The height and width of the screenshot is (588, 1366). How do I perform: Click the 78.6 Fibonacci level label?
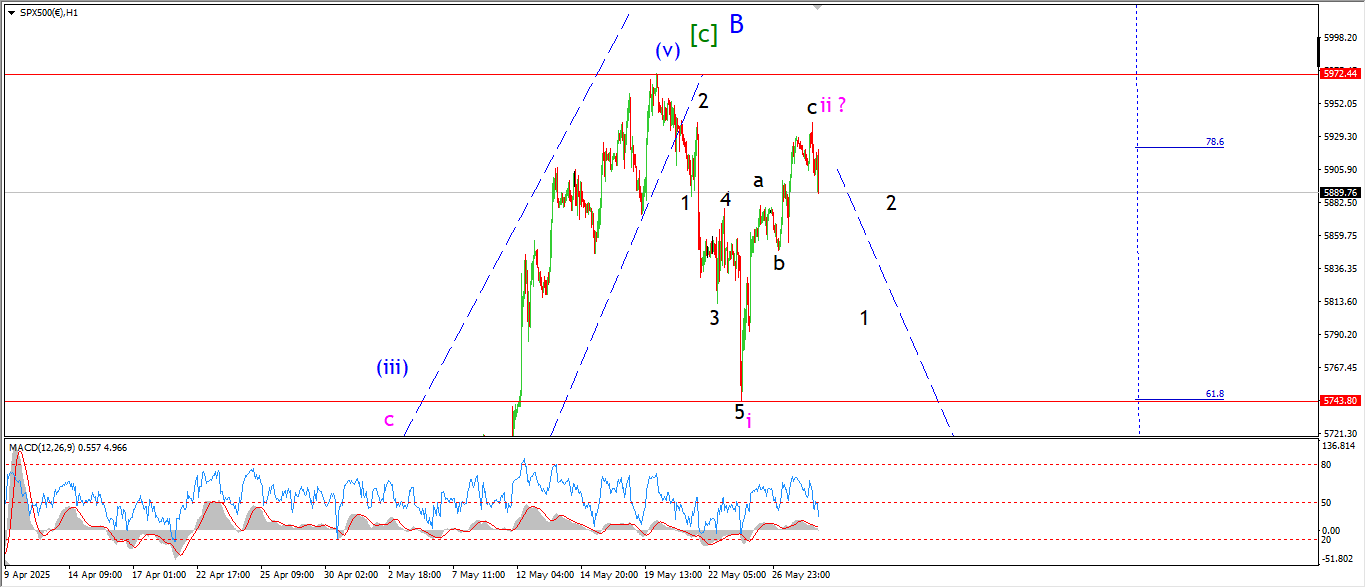click(1214, 142)
